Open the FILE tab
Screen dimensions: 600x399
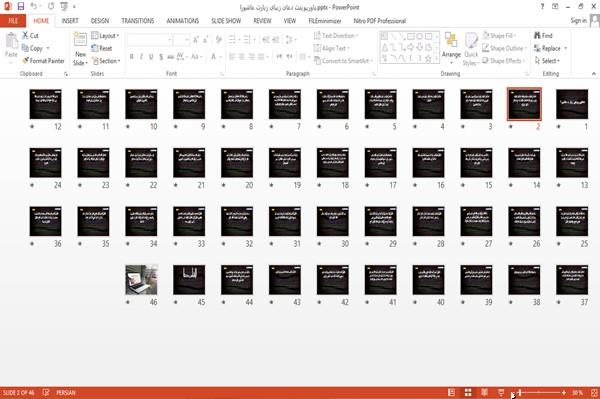point(13,21)
